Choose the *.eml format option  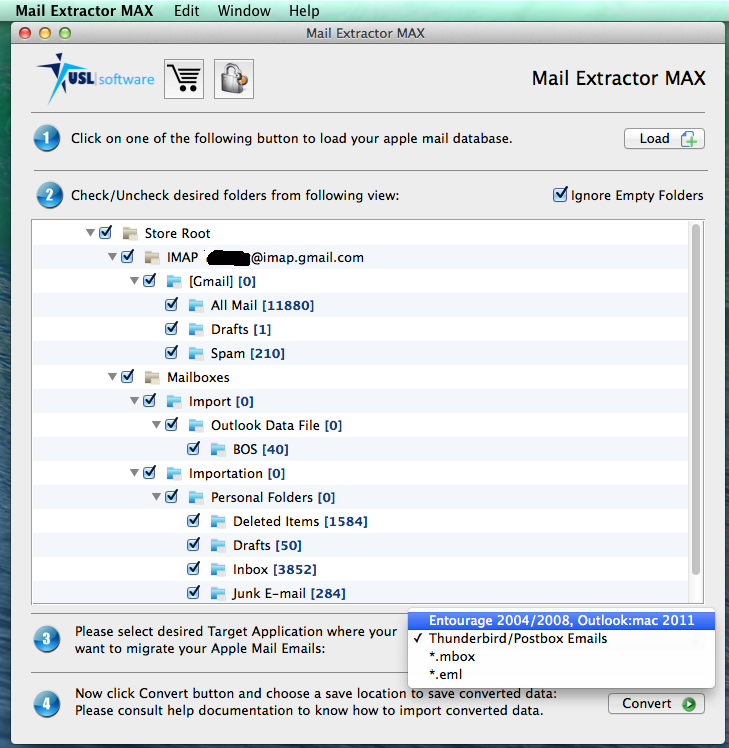pyautogui.click(x=562, y=675)
